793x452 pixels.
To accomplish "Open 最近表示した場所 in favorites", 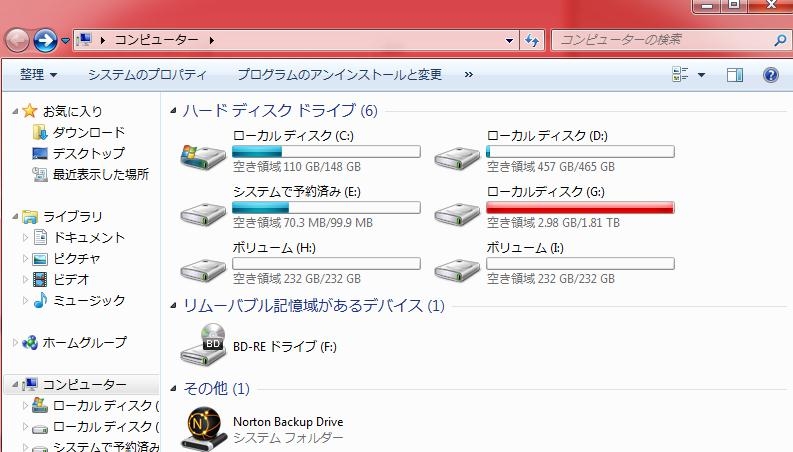I will point(101,174).
